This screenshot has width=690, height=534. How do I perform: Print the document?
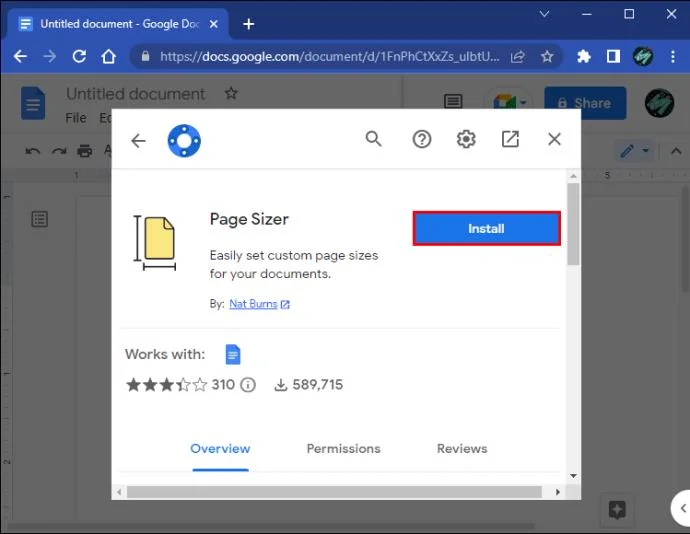tap(84, 151)
